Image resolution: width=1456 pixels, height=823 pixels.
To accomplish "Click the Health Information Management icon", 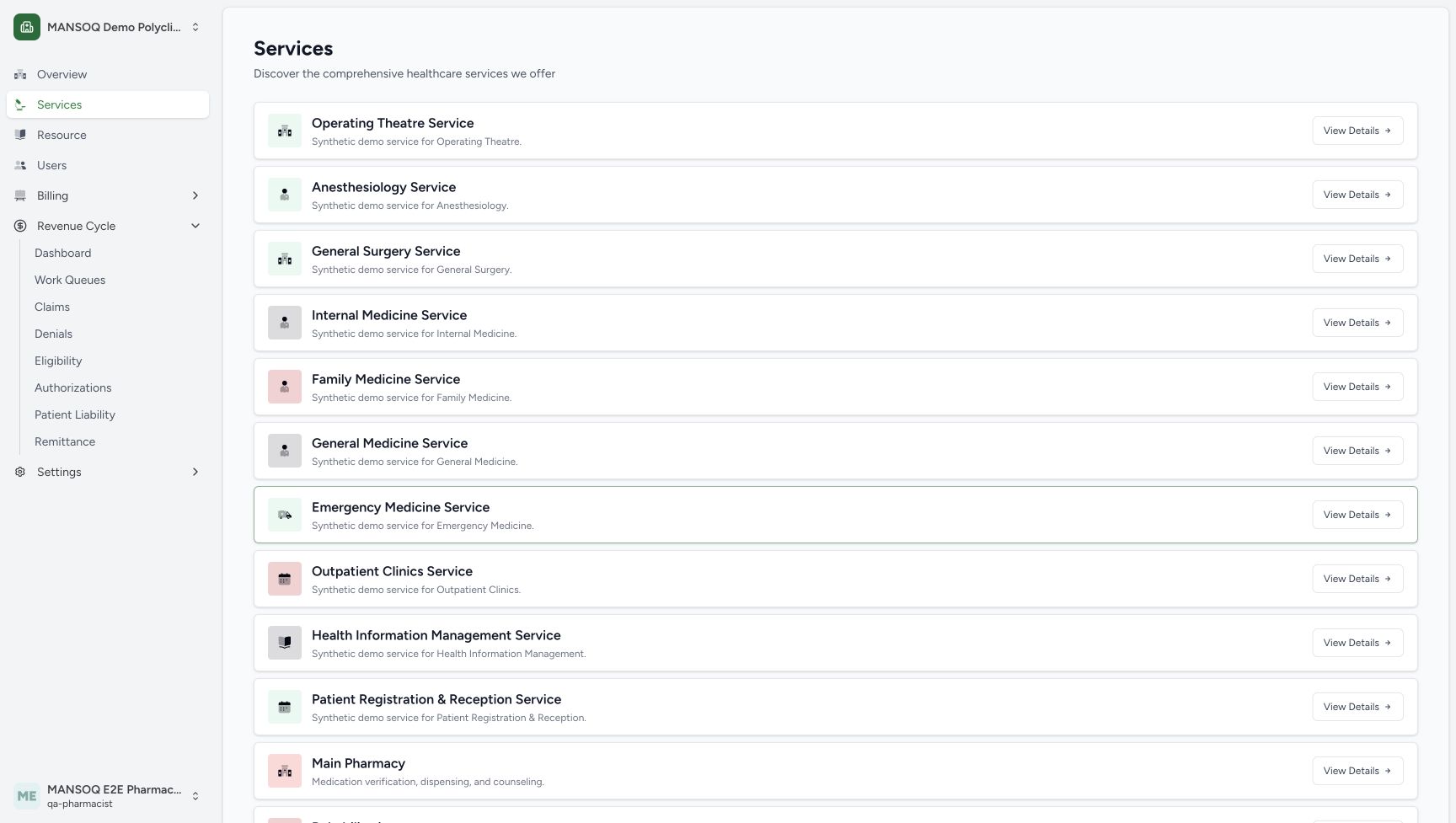I will pyautogui.click(x=285, y=643).
